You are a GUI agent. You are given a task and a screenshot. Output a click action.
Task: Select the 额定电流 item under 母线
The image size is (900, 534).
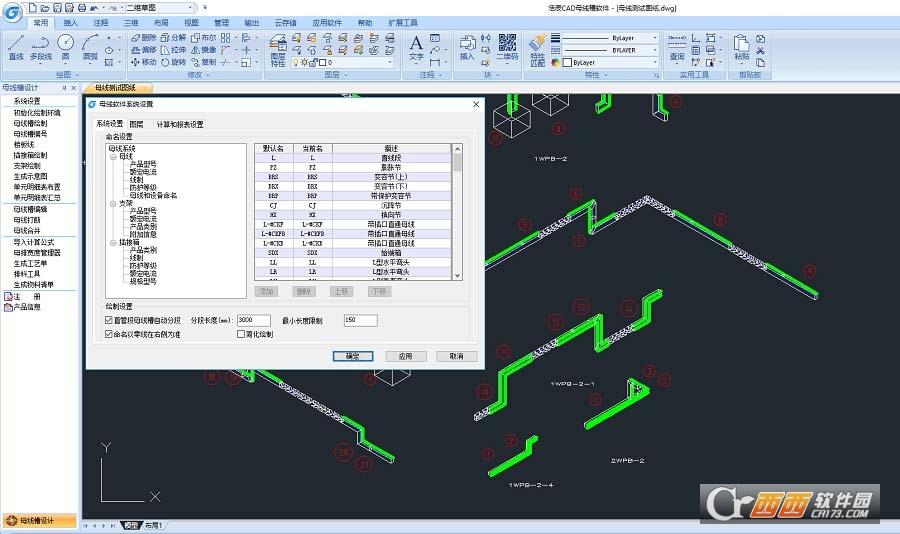click(x=143, y=172)
